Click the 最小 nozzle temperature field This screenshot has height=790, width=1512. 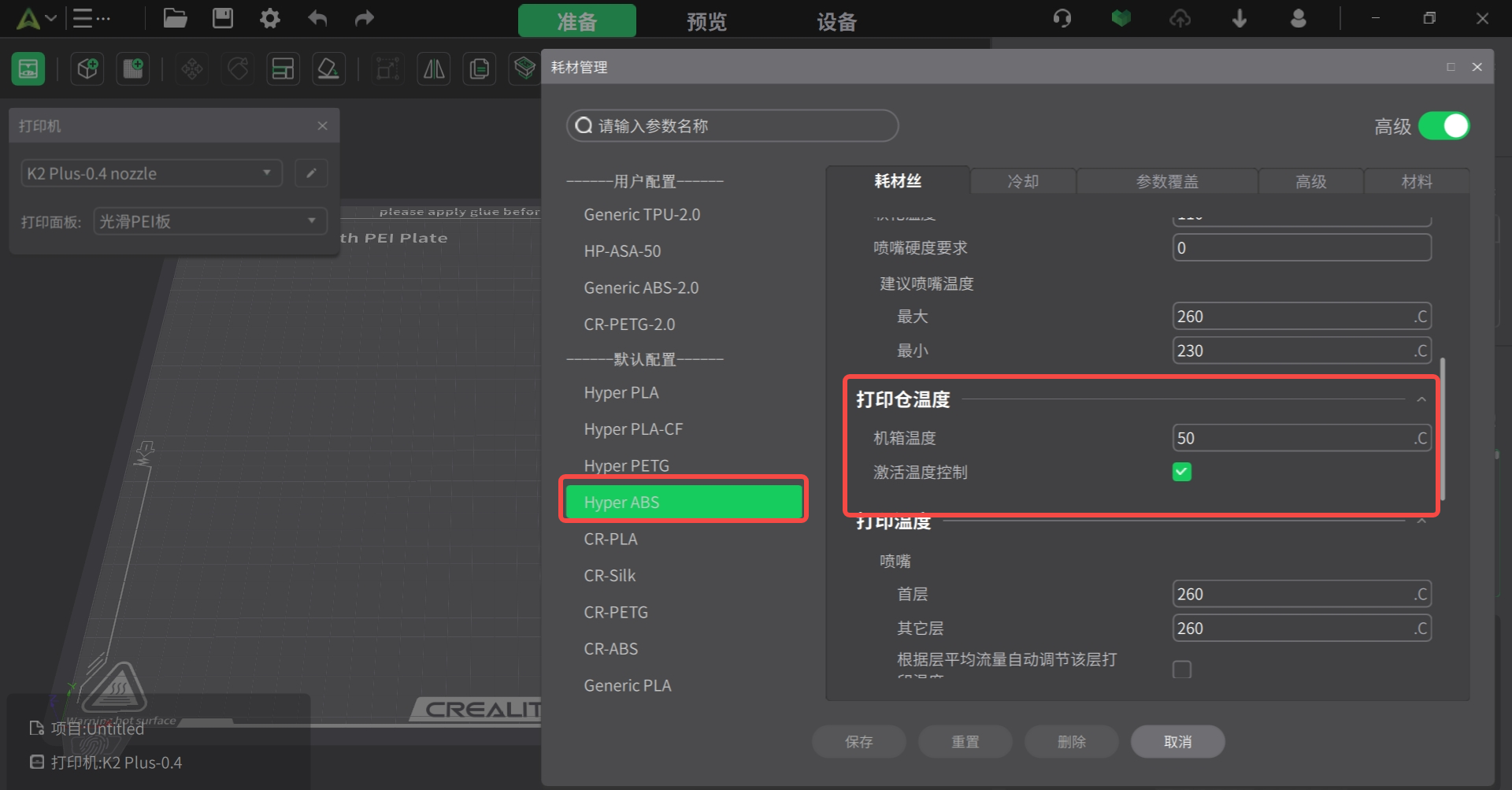pos(1302,350)
